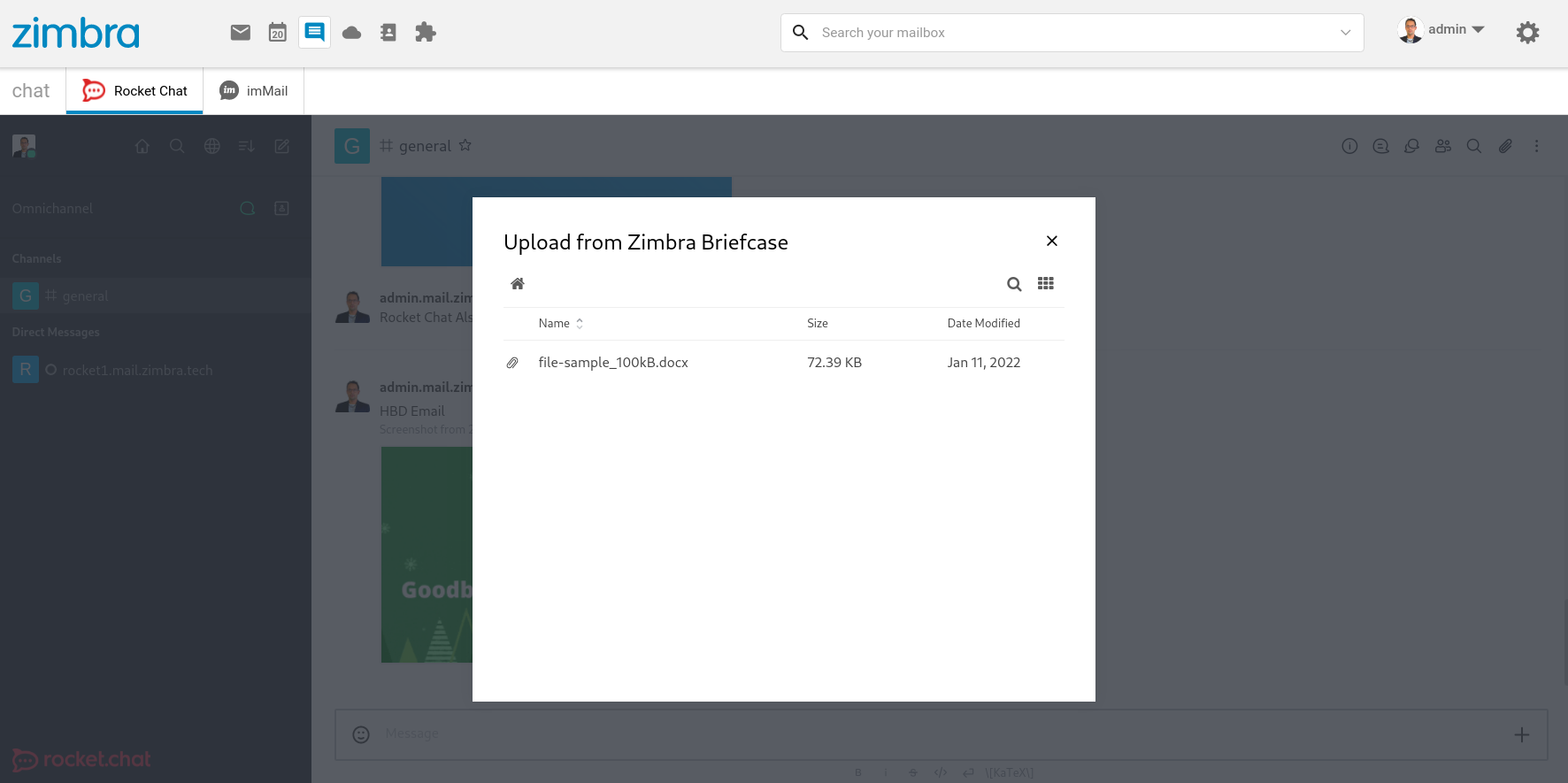The image size is (1568, 783).
Task: Switch to the Rocket Chat tab
Action: click(135, 91)
